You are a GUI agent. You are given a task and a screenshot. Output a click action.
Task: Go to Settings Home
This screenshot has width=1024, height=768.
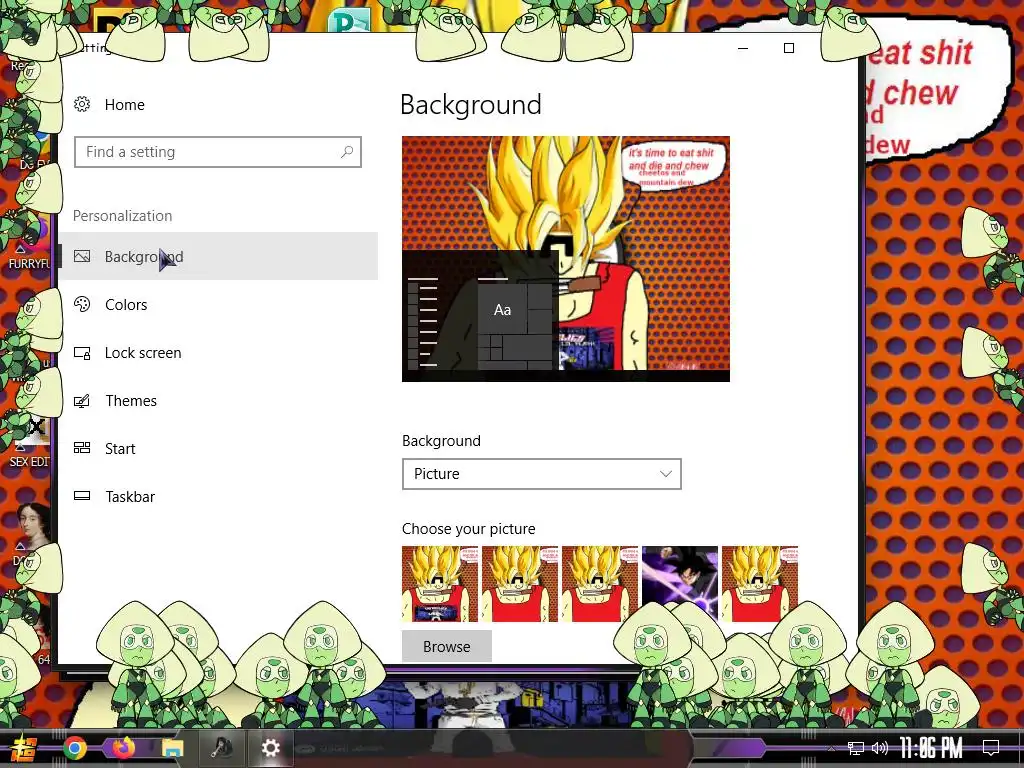124,104
